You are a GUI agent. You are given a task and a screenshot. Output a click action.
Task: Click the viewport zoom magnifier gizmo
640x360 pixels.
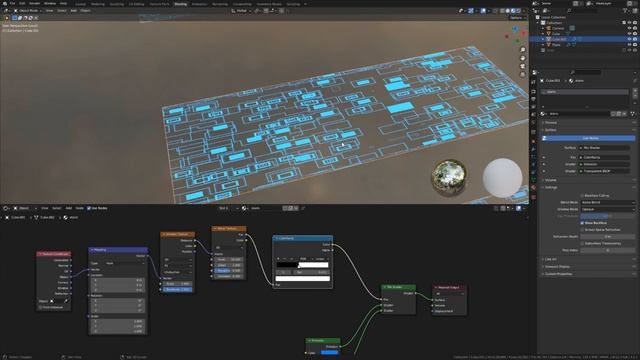click(522, 50)
